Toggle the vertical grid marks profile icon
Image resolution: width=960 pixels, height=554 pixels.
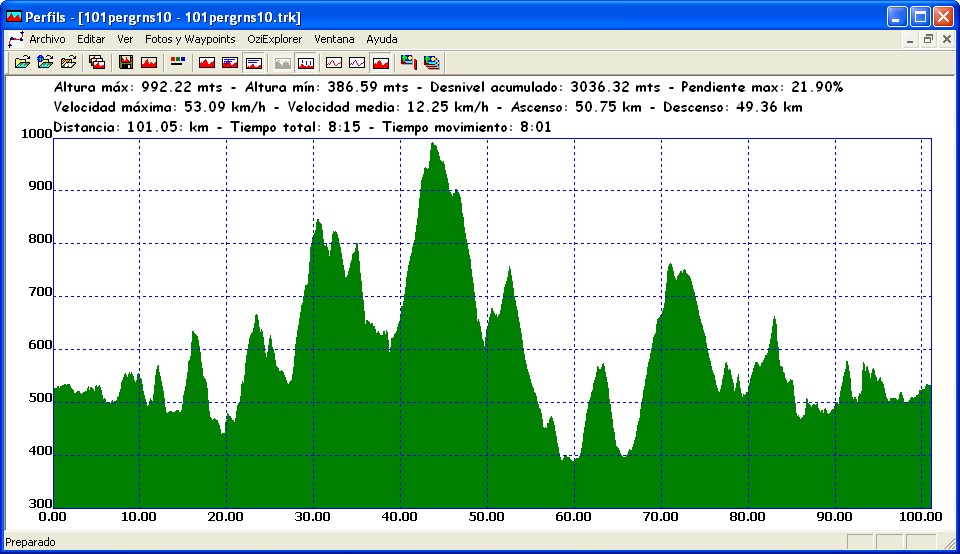[306, 62]
